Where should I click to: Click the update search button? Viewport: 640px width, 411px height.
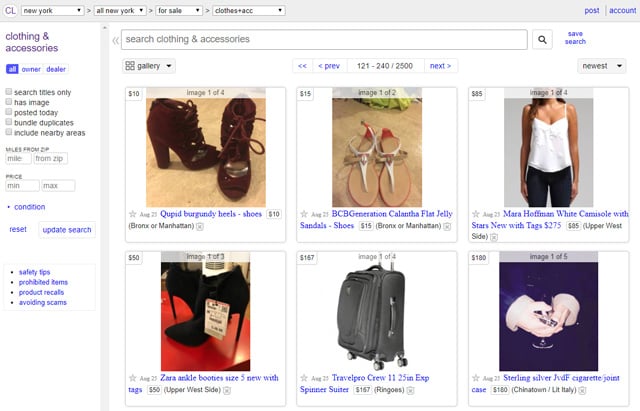67,230
